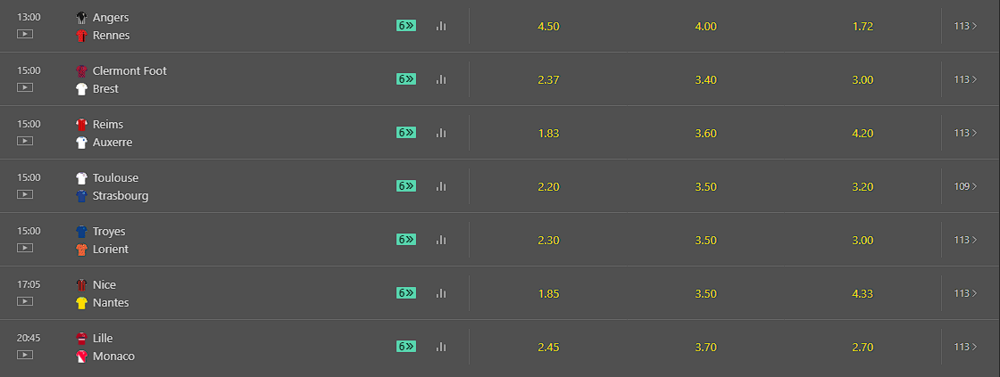Select Nantes away win odds 4.33
Screen dimensions: 1000x377
863,294
